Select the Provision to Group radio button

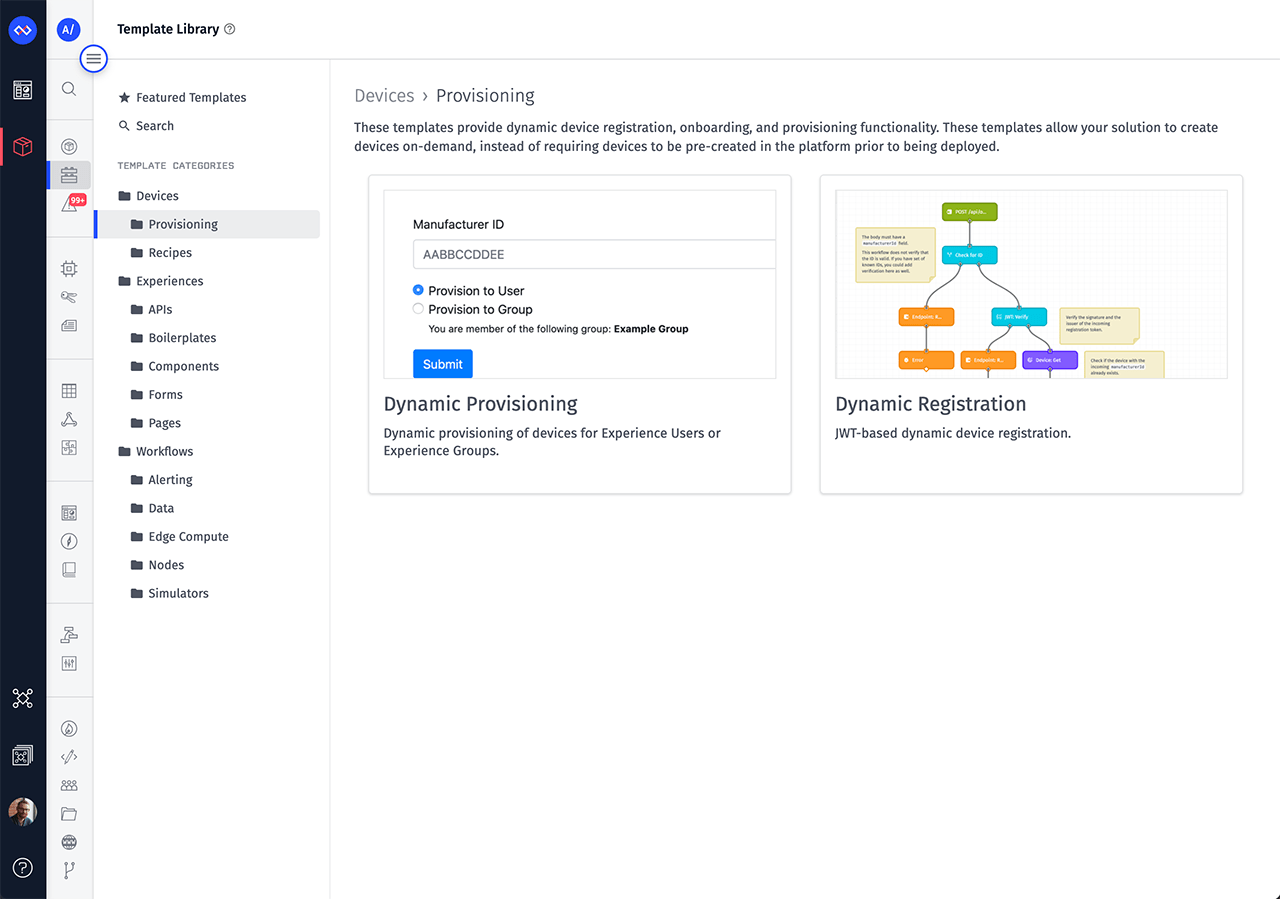pyautogui.click(x=418, y=309)
